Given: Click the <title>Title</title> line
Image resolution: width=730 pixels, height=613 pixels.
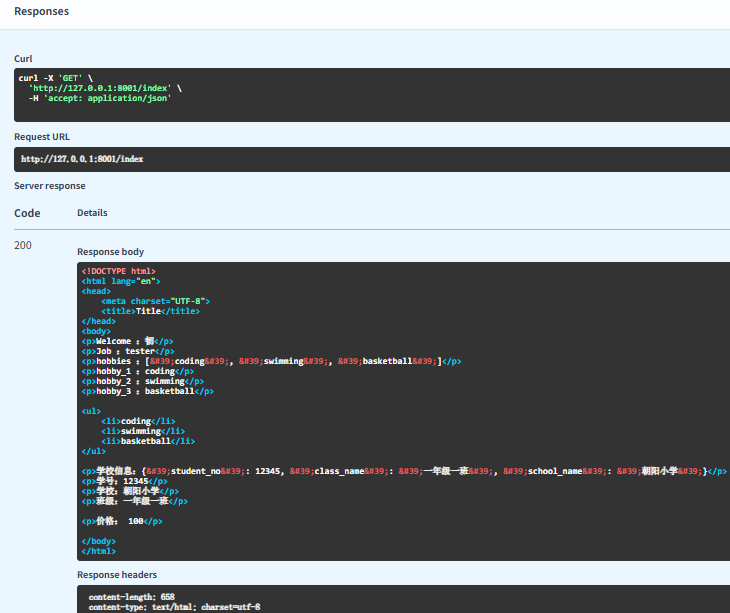Looking at the screenshot, I should coord(150,311).
